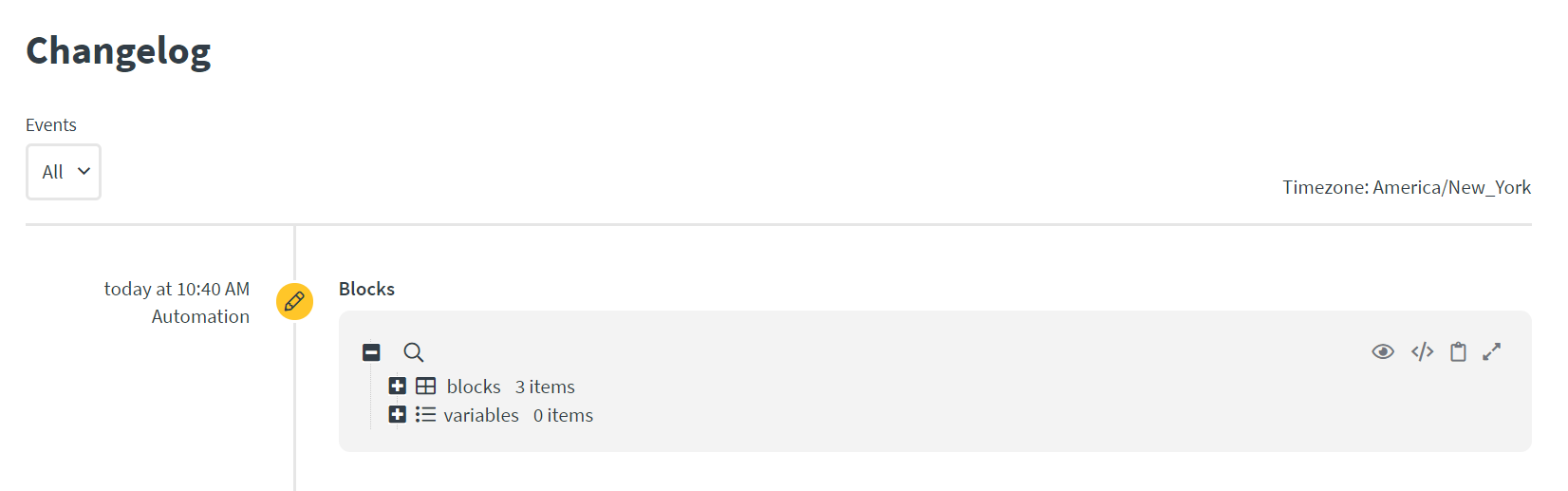Select the "blocks" tree label
The height and width of the screenshot is (491, 1568).
click(474, 387)
